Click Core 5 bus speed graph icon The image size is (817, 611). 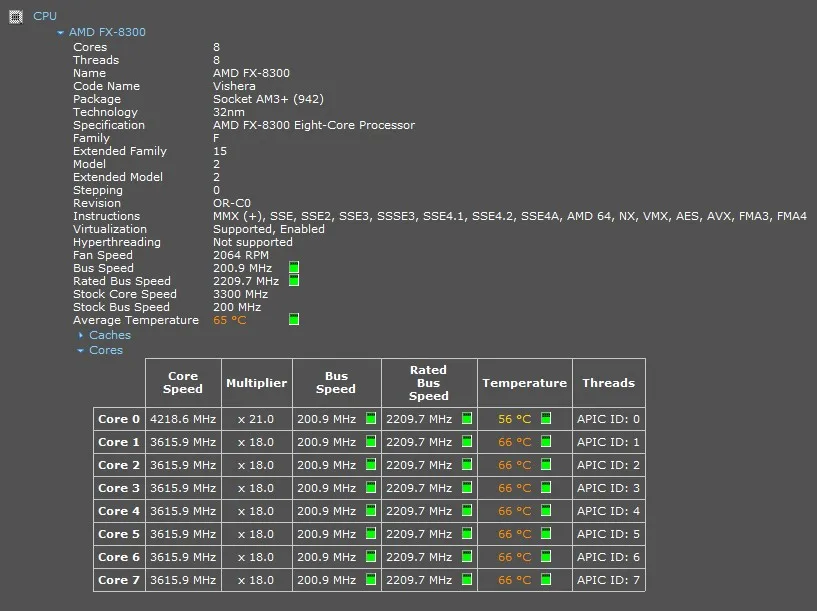371,533
